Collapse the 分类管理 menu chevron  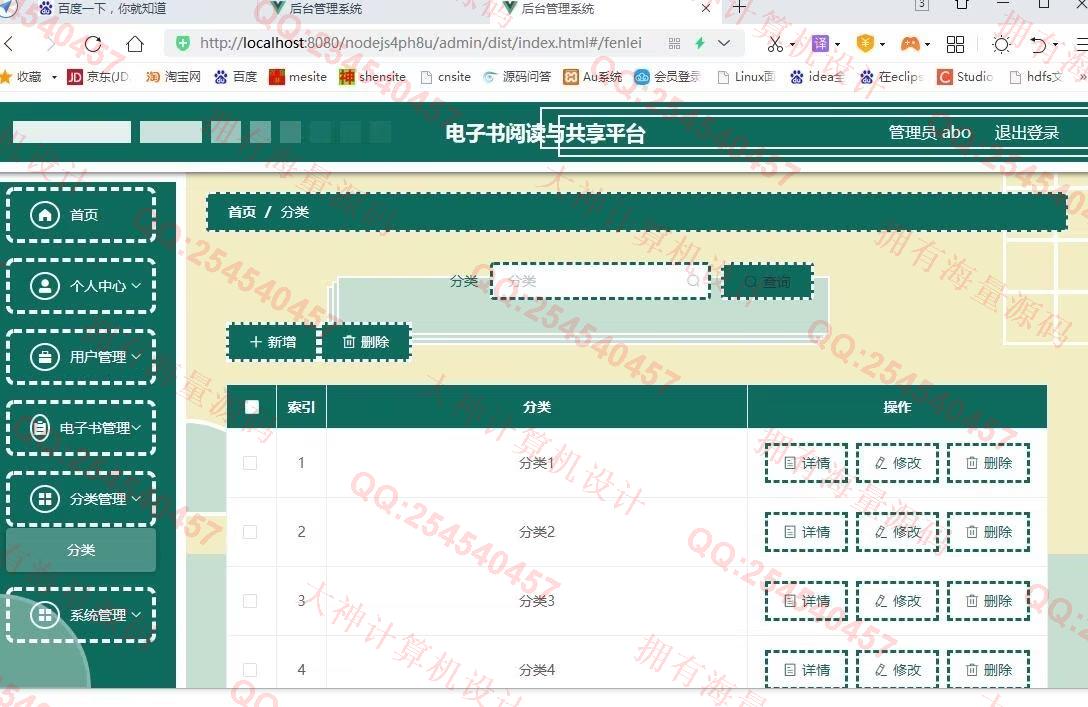136,499
